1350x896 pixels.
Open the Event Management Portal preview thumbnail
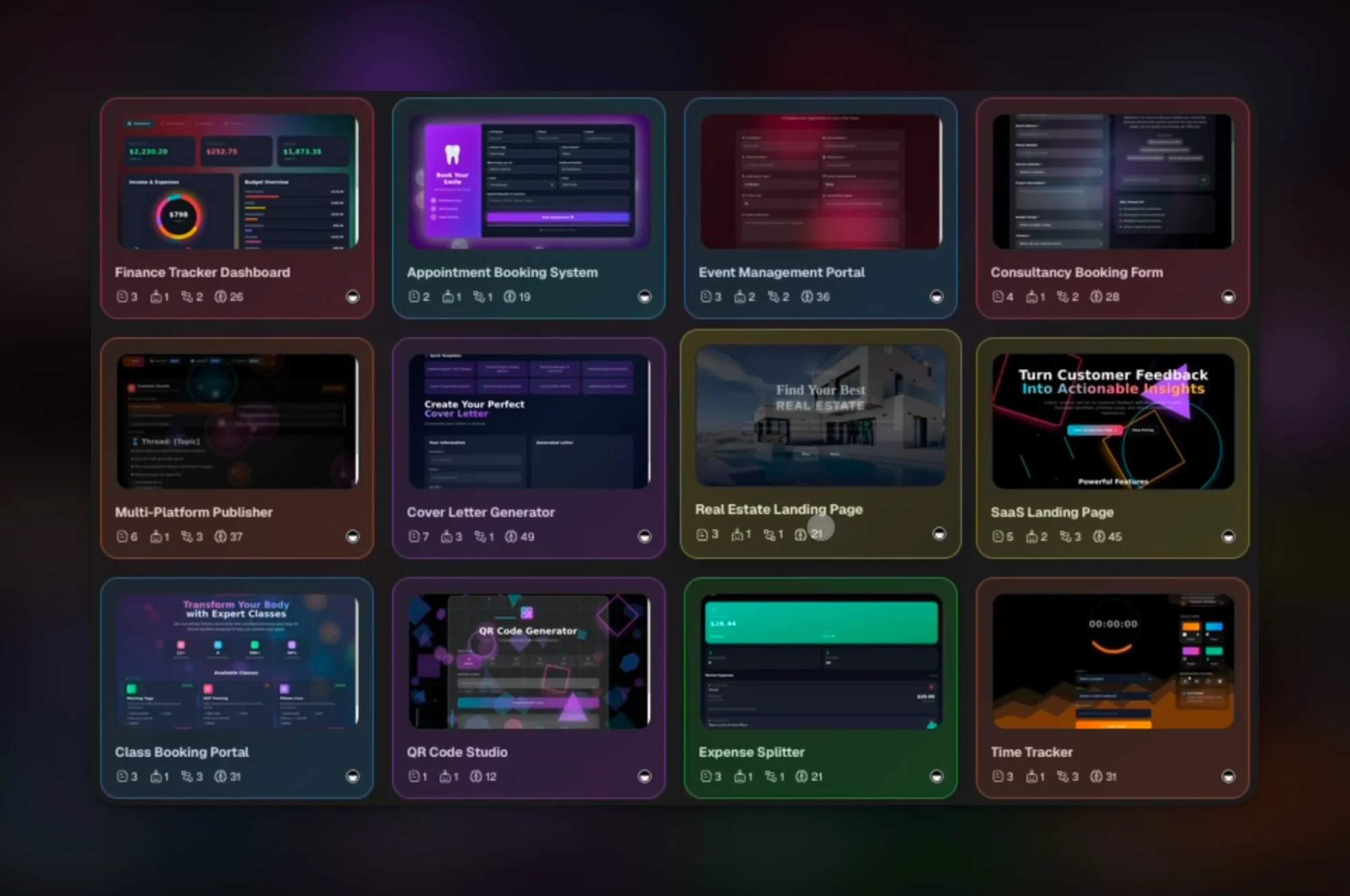point(821,181)
